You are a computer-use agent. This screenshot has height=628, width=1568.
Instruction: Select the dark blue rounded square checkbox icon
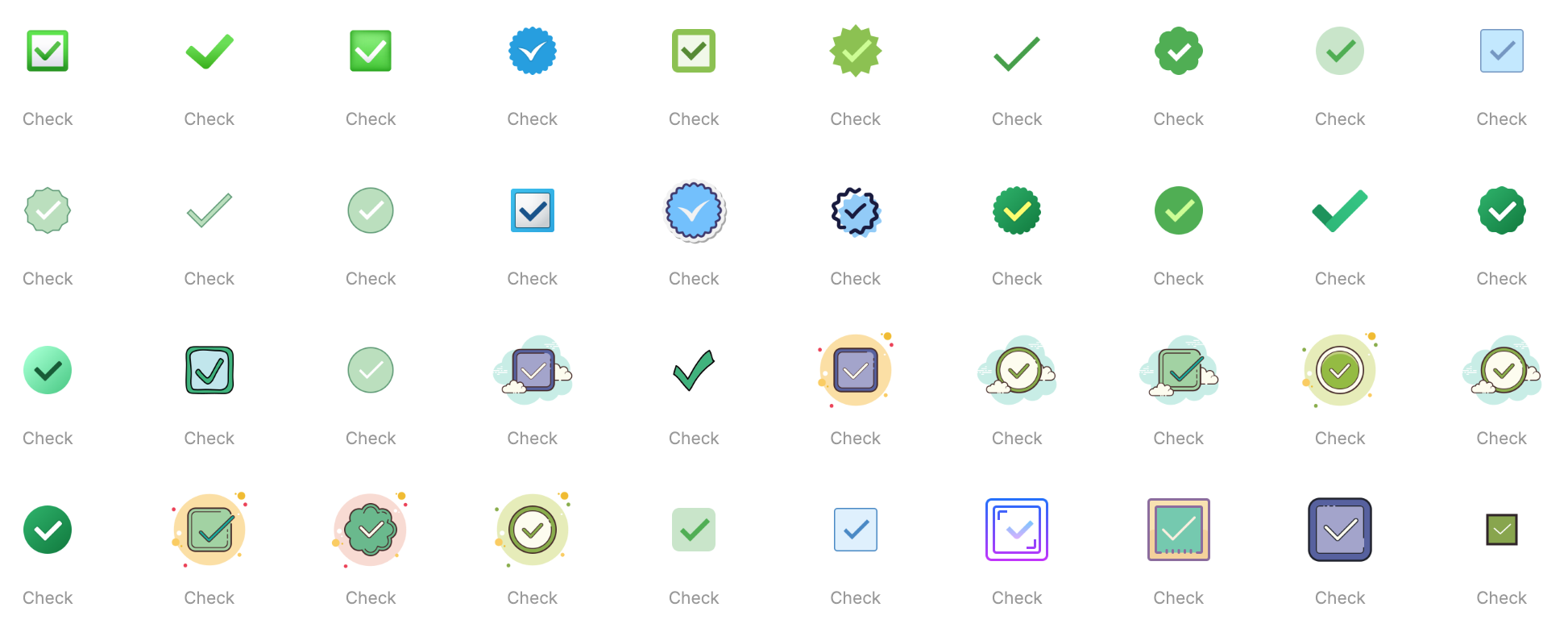[1340, 530]
